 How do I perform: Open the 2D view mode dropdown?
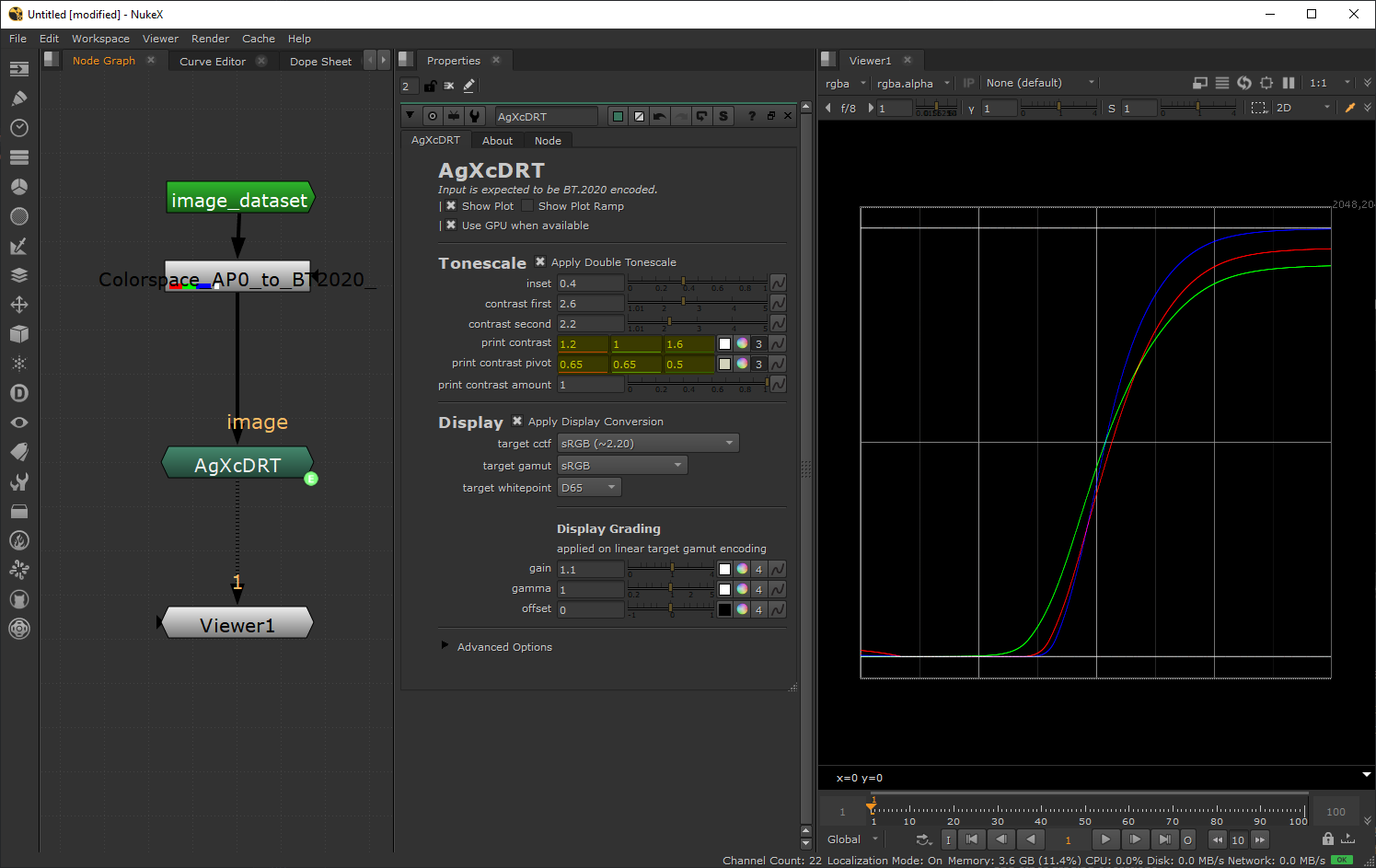1303,108
